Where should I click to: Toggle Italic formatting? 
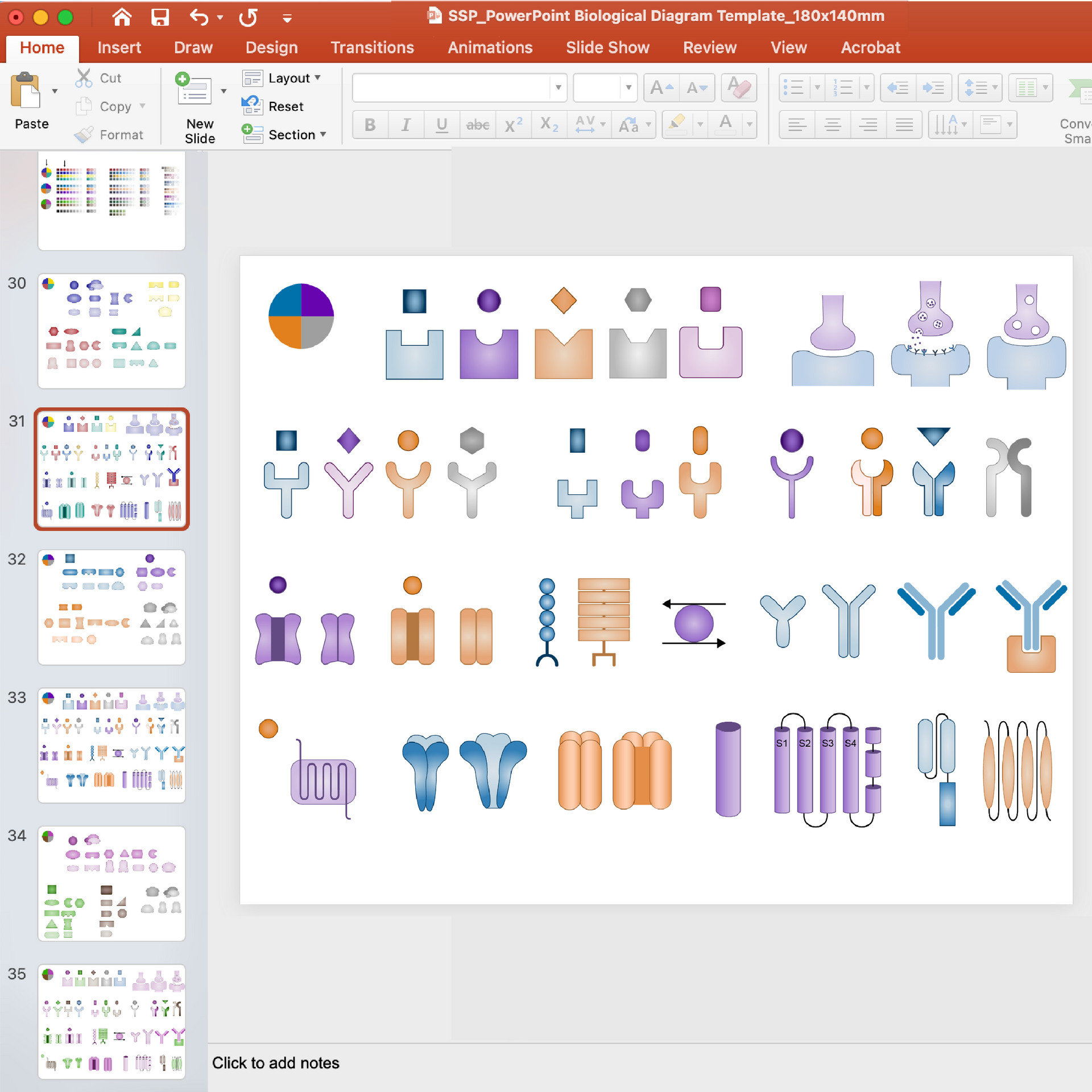pos(406,125)
